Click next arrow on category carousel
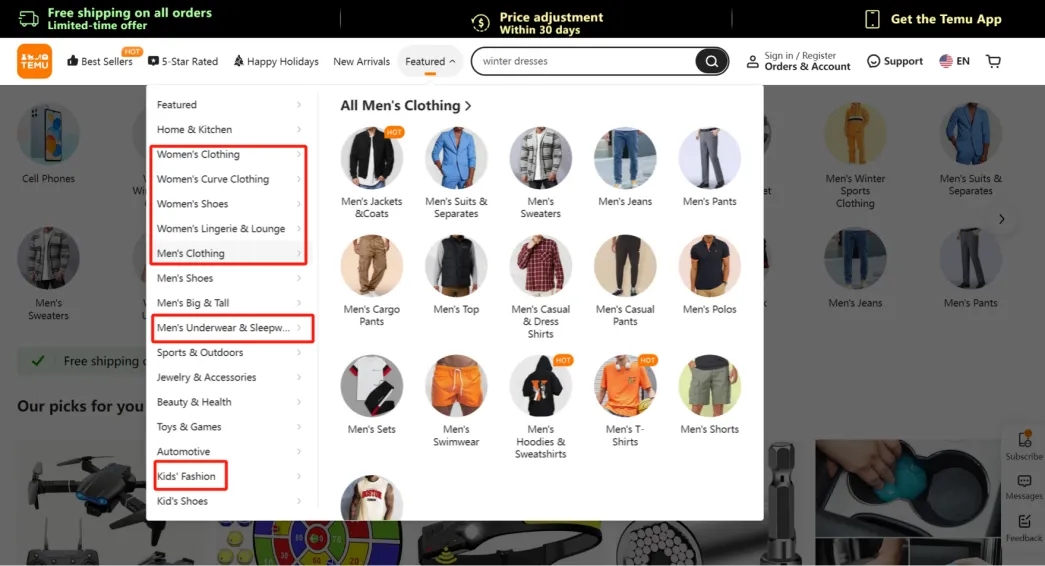Screen dimensions: 1045x566 [x=1001, y=219]
